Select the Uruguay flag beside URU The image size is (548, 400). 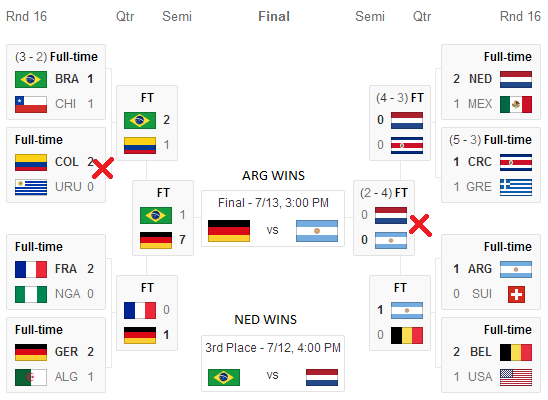tap(31, 187)
